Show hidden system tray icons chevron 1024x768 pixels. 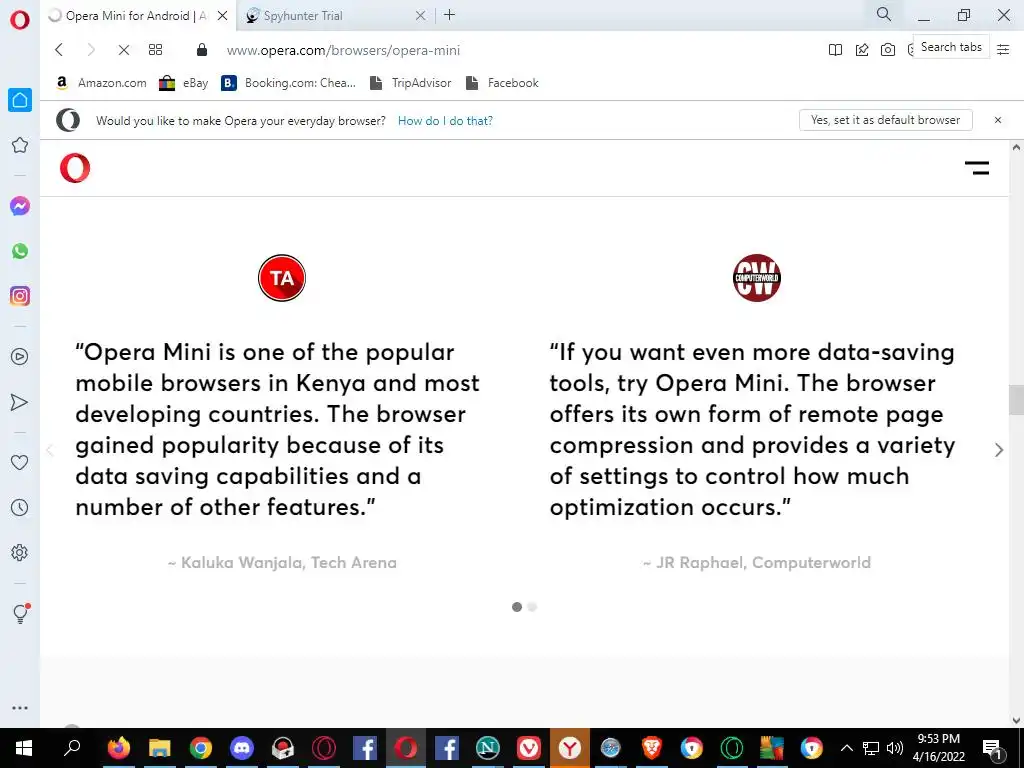tap(846, 748)
